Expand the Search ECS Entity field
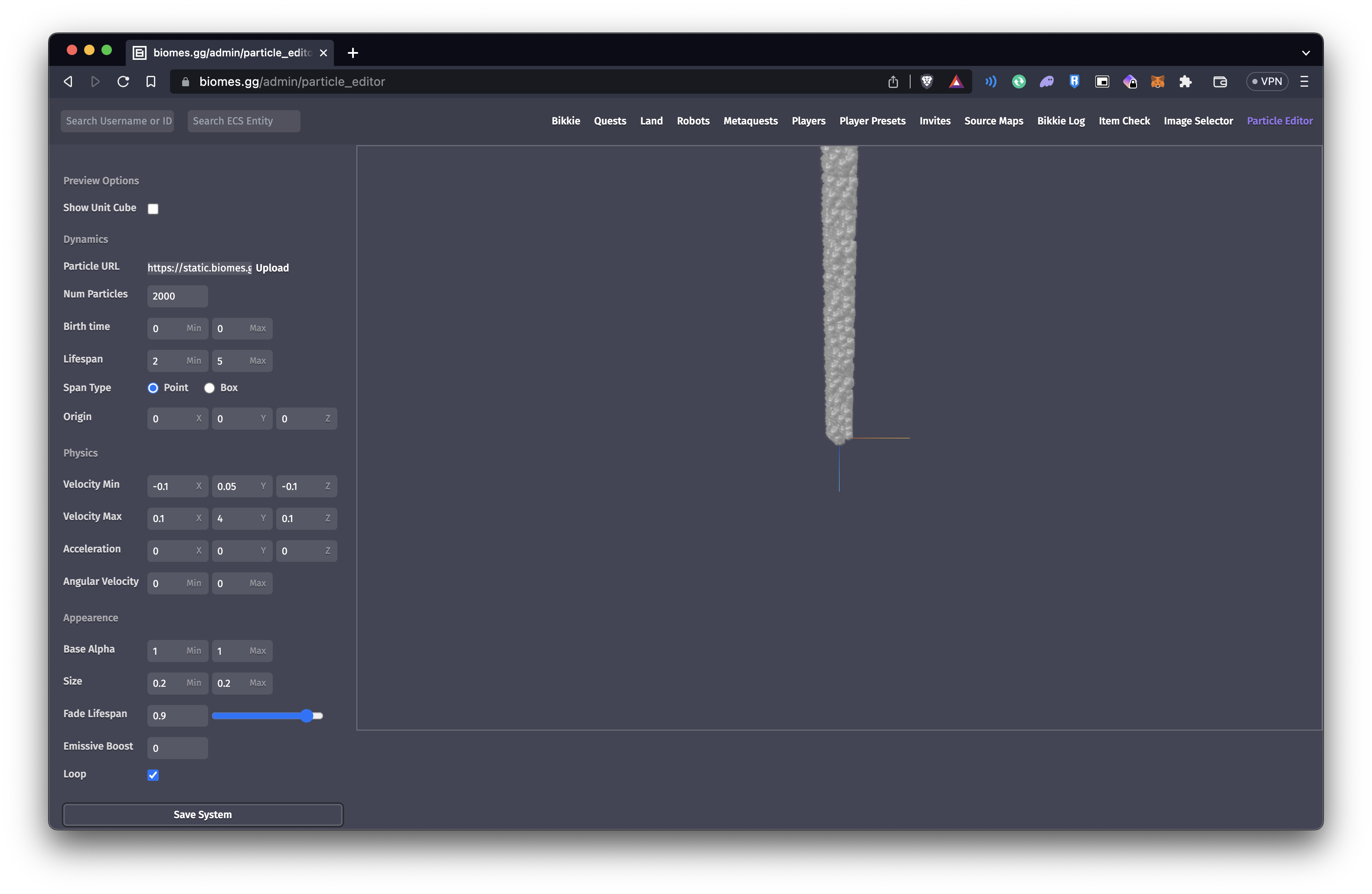This screenshot has height=894, width=1372. (x=243, y=121)
